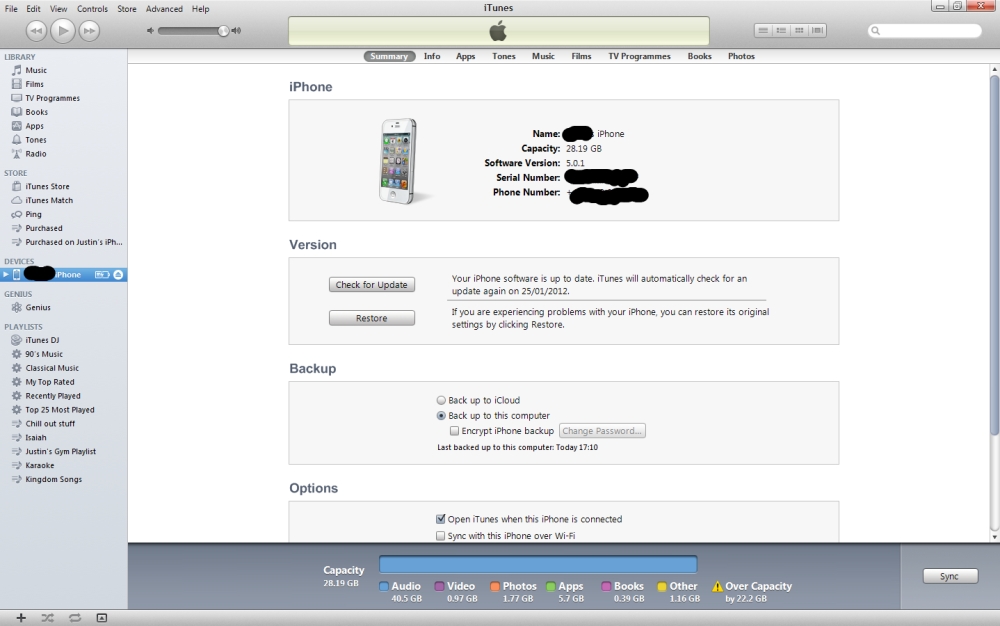The width and height of the screenshot is (1000, 626).
Task: Click the Previous track button
Action: coord(36,31)
